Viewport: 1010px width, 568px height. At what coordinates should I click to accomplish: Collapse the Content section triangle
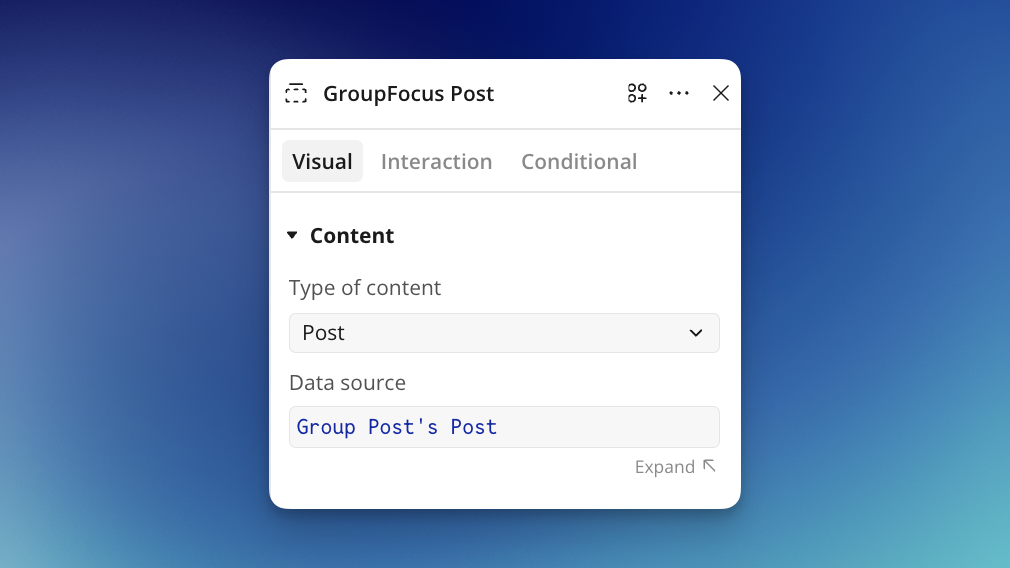click(292, 235)
